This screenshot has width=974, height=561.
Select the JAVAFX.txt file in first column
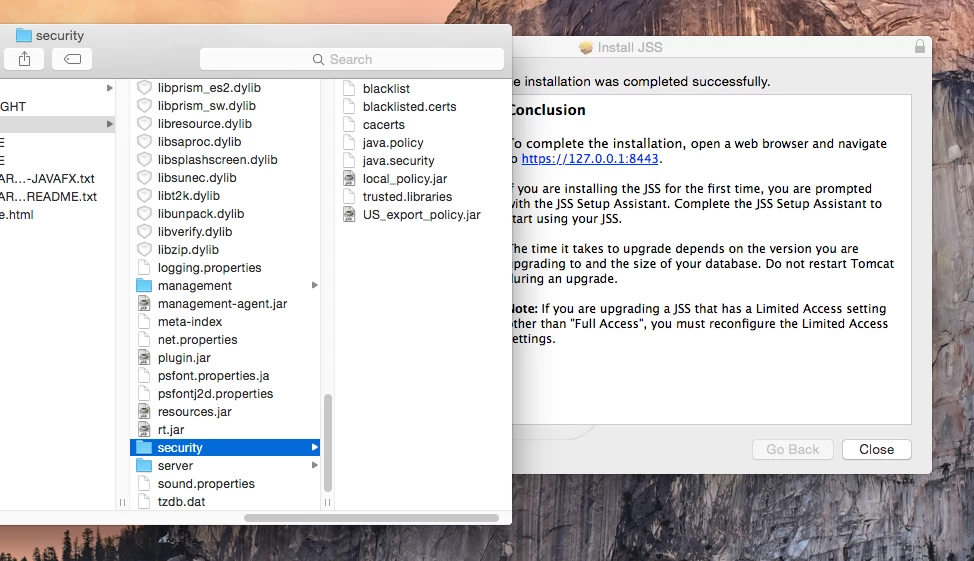pos(47,178)
